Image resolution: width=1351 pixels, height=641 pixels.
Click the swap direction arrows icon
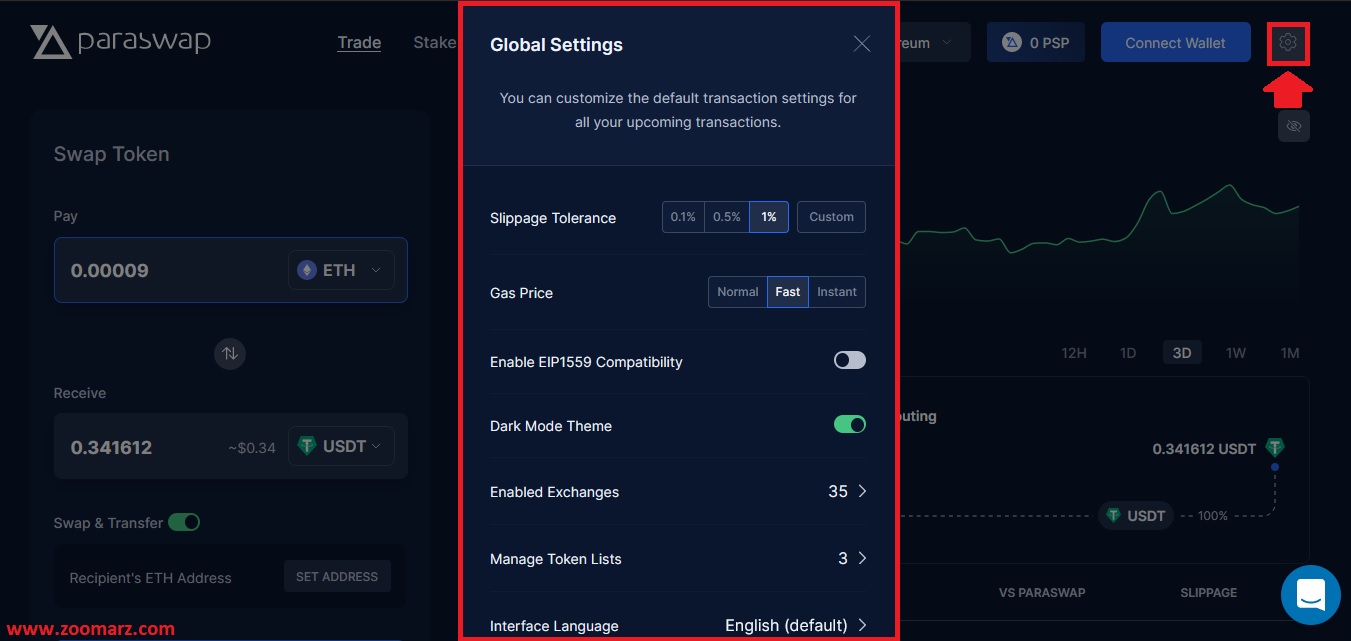(x=230, y=353)
